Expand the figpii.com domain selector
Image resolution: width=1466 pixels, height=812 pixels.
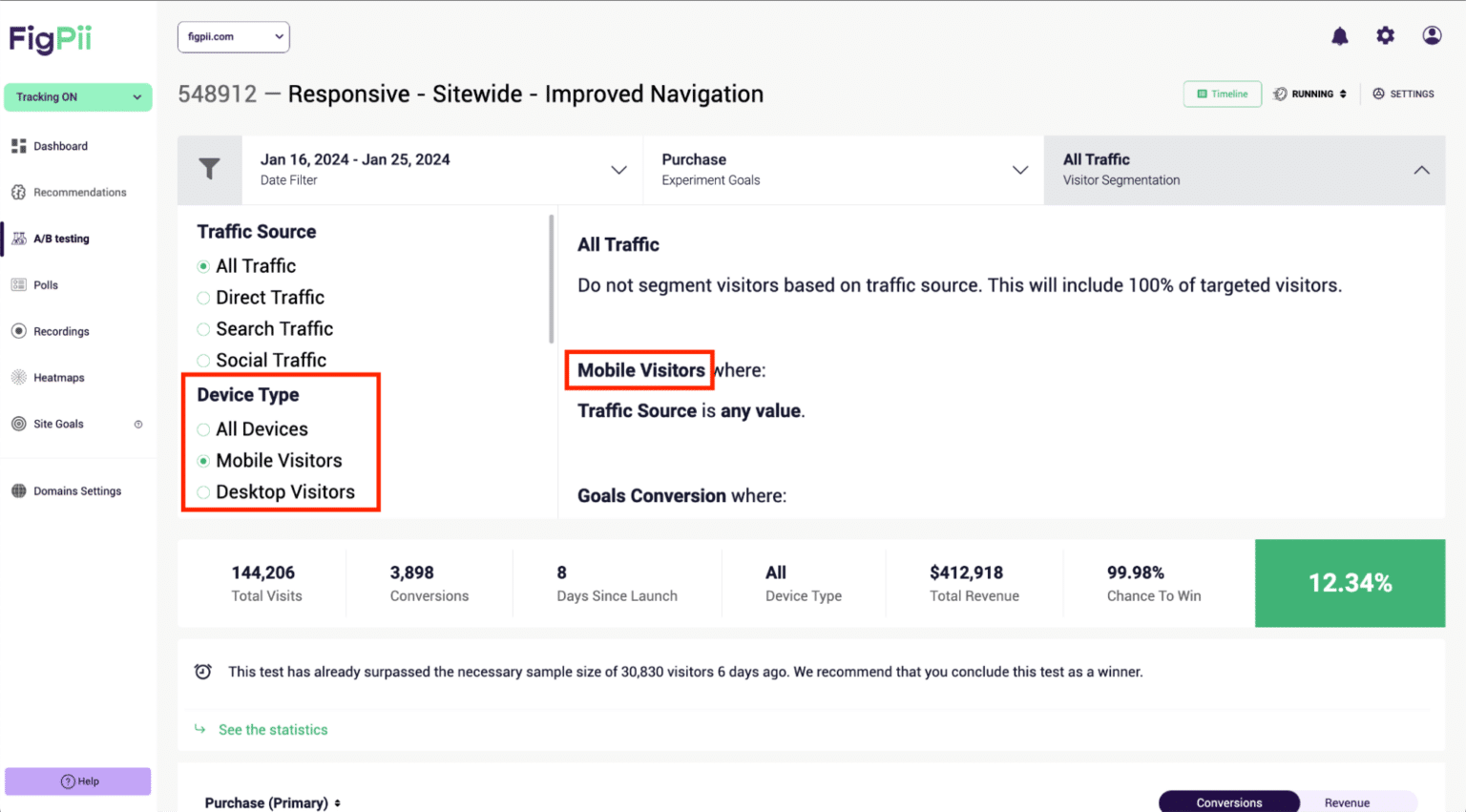pyautogui.click(x=233, y=36)
